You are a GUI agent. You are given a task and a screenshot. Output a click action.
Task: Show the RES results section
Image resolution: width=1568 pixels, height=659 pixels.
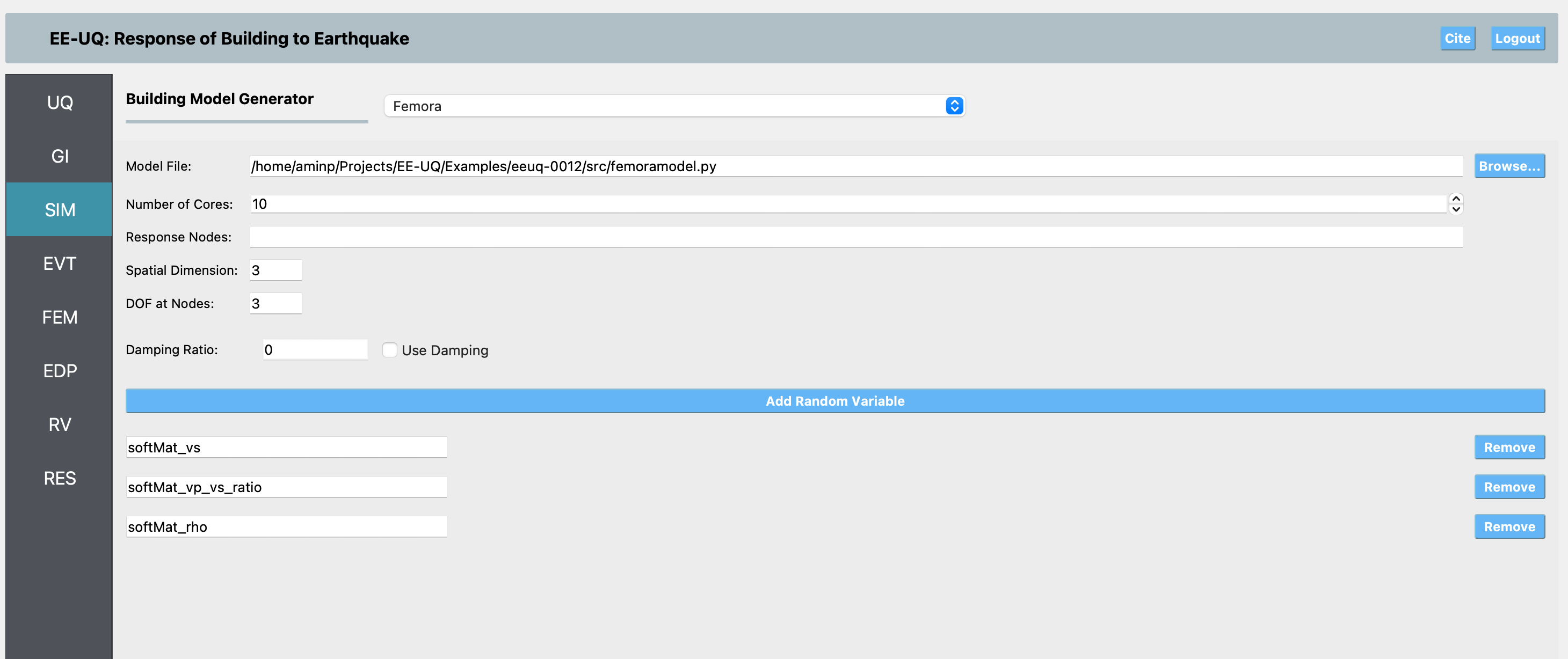point(60,478)
